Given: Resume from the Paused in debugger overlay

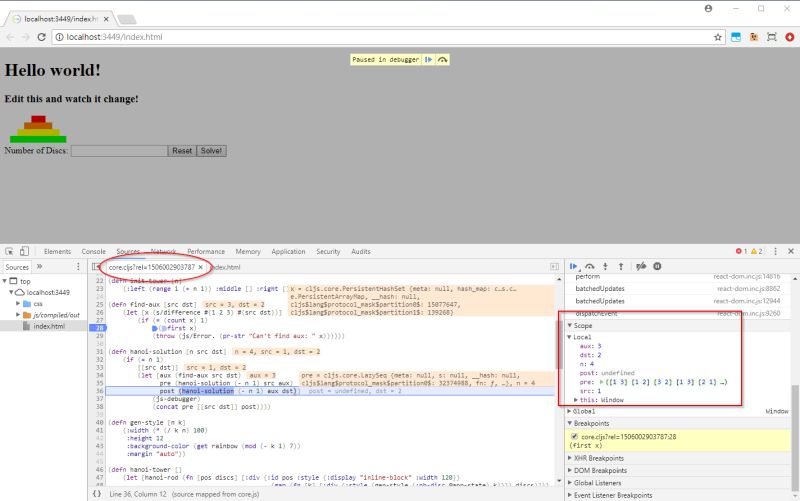Looking at the screenshot, I should [429, 60].
